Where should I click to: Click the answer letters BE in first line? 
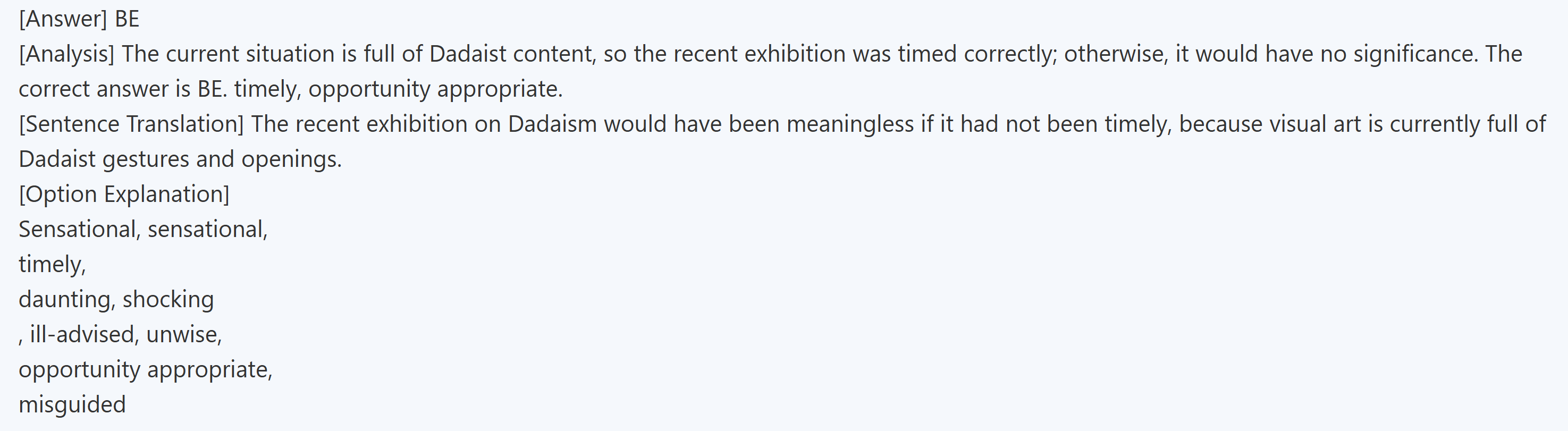tap(127, 20)
